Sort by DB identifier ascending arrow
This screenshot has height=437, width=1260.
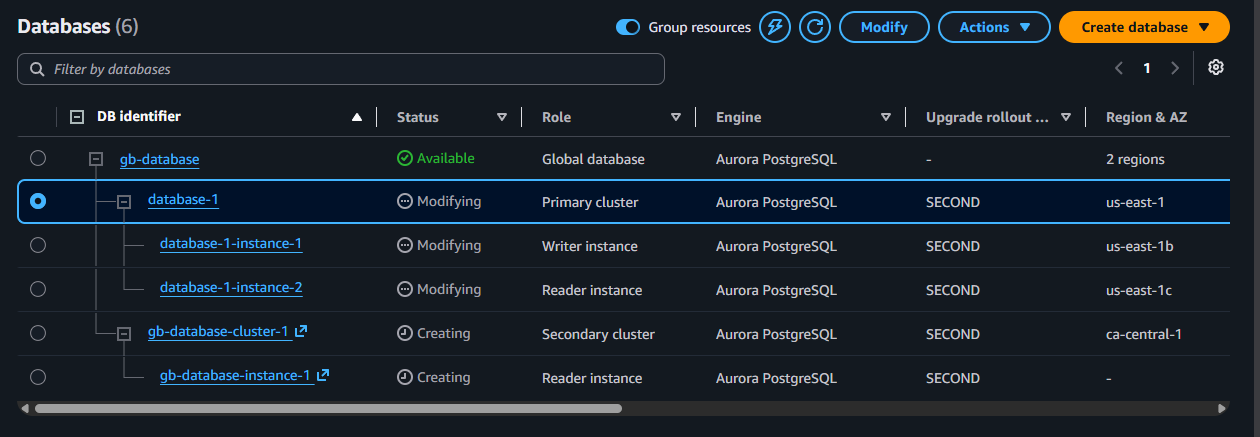[357, 117]
